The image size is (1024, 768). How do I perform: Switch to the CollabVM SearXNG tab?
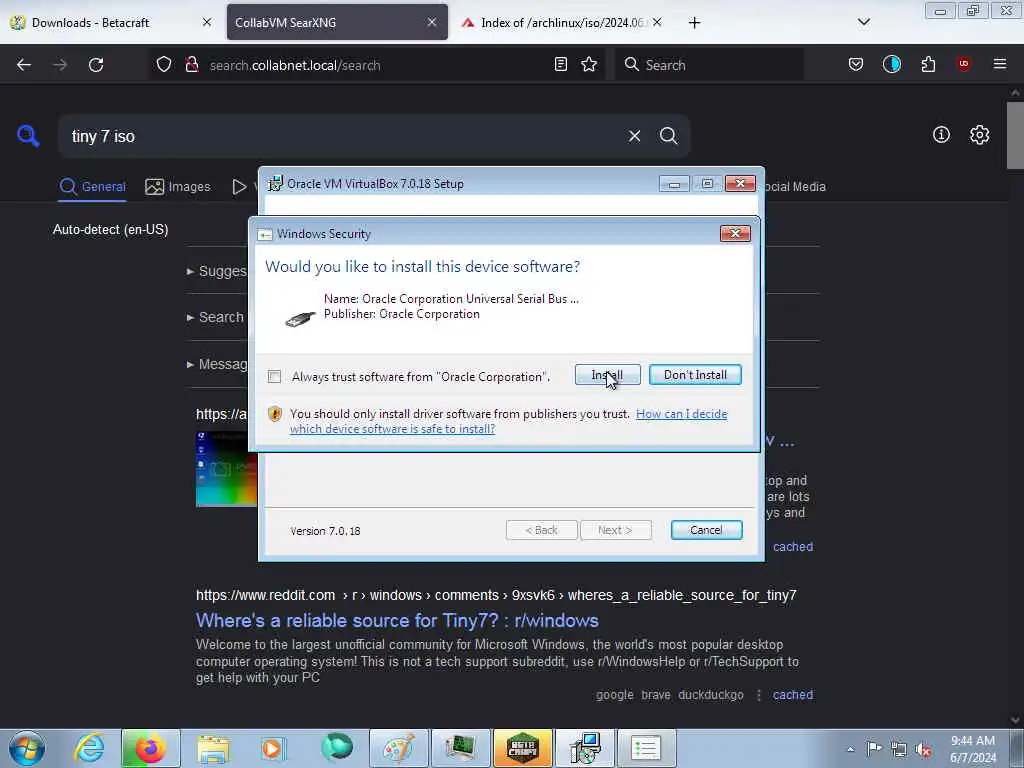point(337,22)
